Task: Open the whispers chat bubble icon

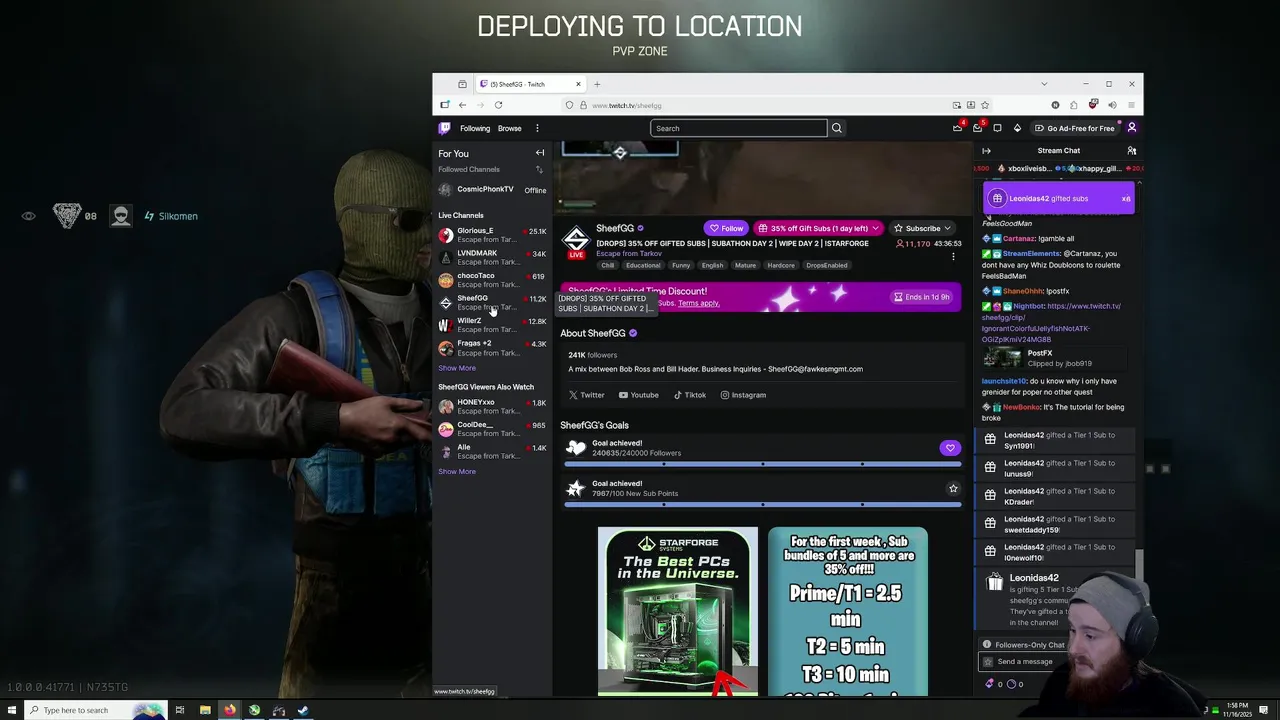Action: click(x=997, y=128)
